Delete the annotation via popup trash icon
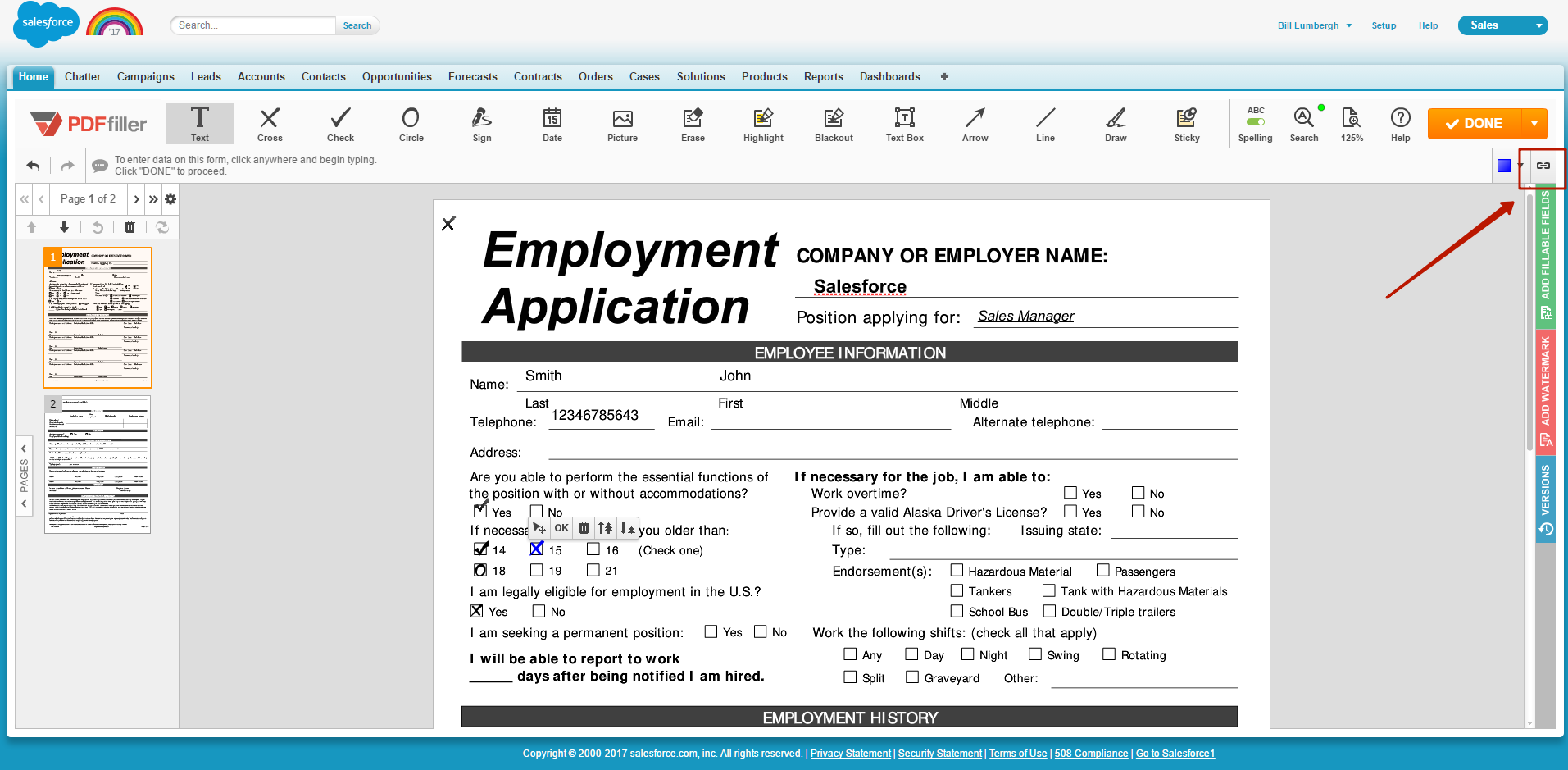This screenshot has height=770, width=1568. coord(584,528)
